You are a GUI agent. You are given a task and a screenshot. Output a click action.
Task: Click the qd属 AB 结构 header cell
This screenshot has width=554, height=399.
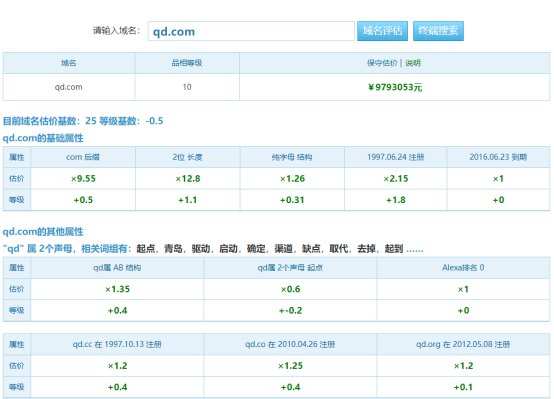[117, 268]
